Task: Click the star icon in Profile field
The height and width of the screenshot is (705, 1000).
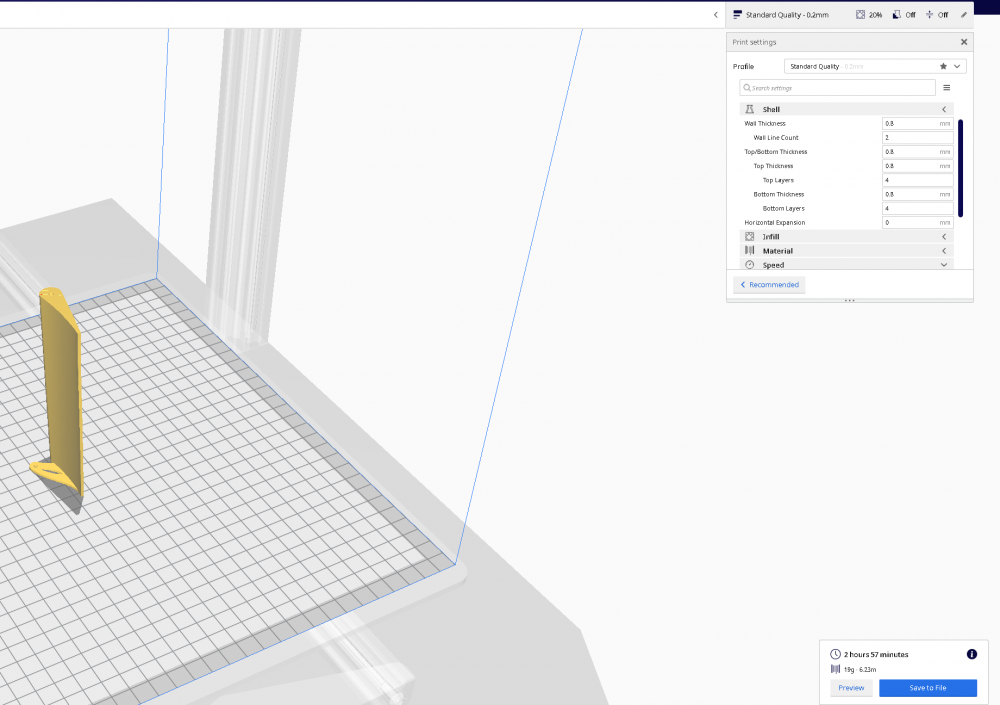Action: point(942,66)
